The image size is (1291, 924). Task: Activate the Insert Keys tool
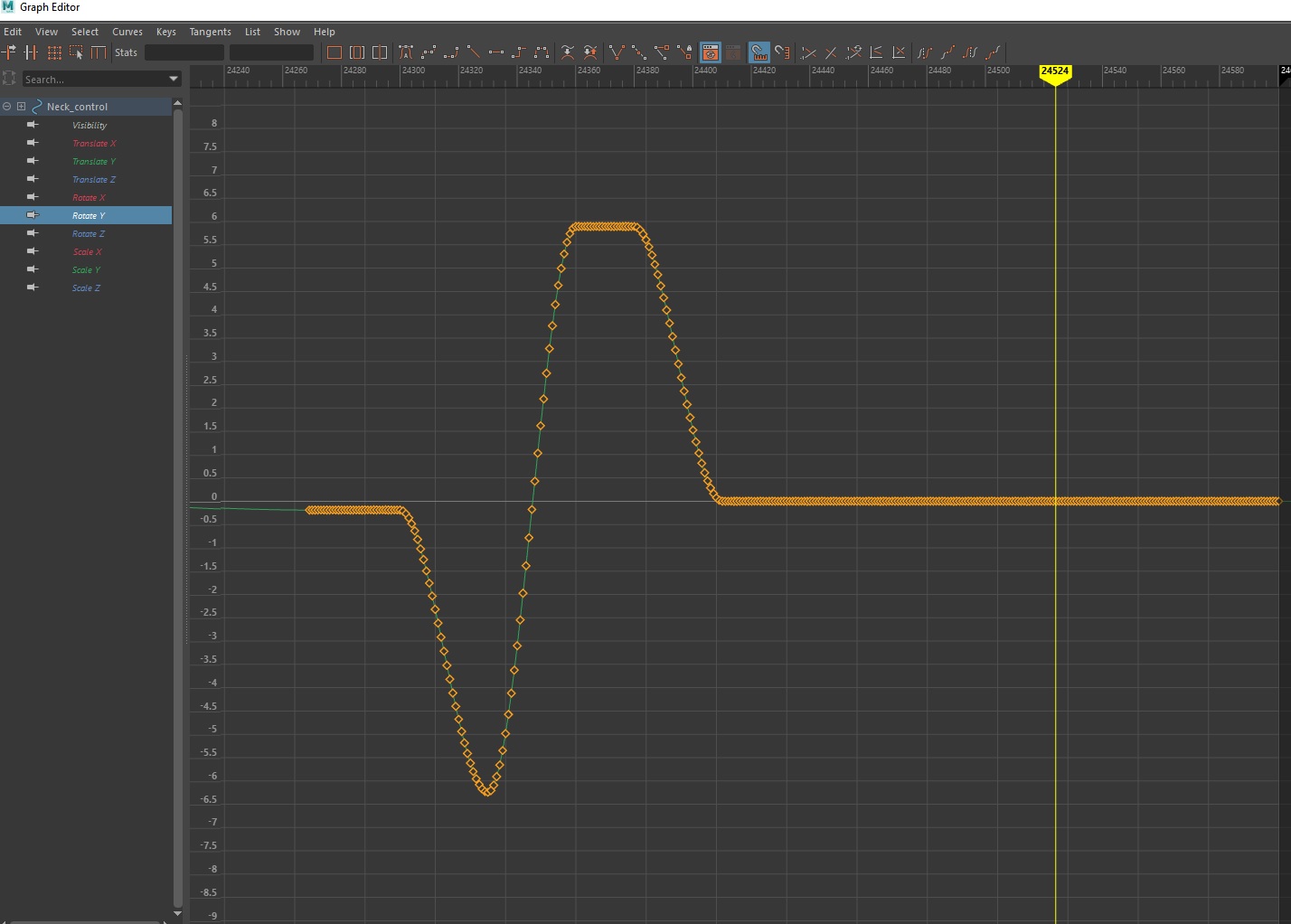pos(32,52)
